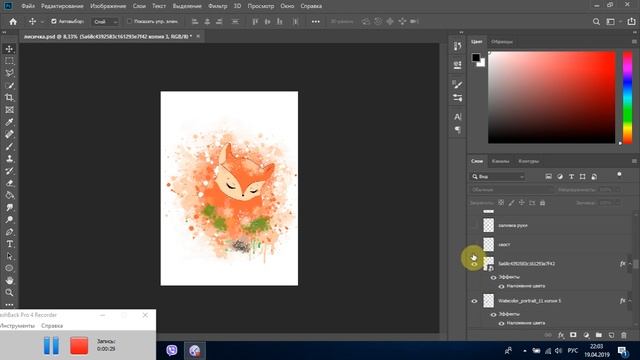This screenshot has height=360, width=640.
Task: Select the Ellipse shape tool
Action: point(9,268)
